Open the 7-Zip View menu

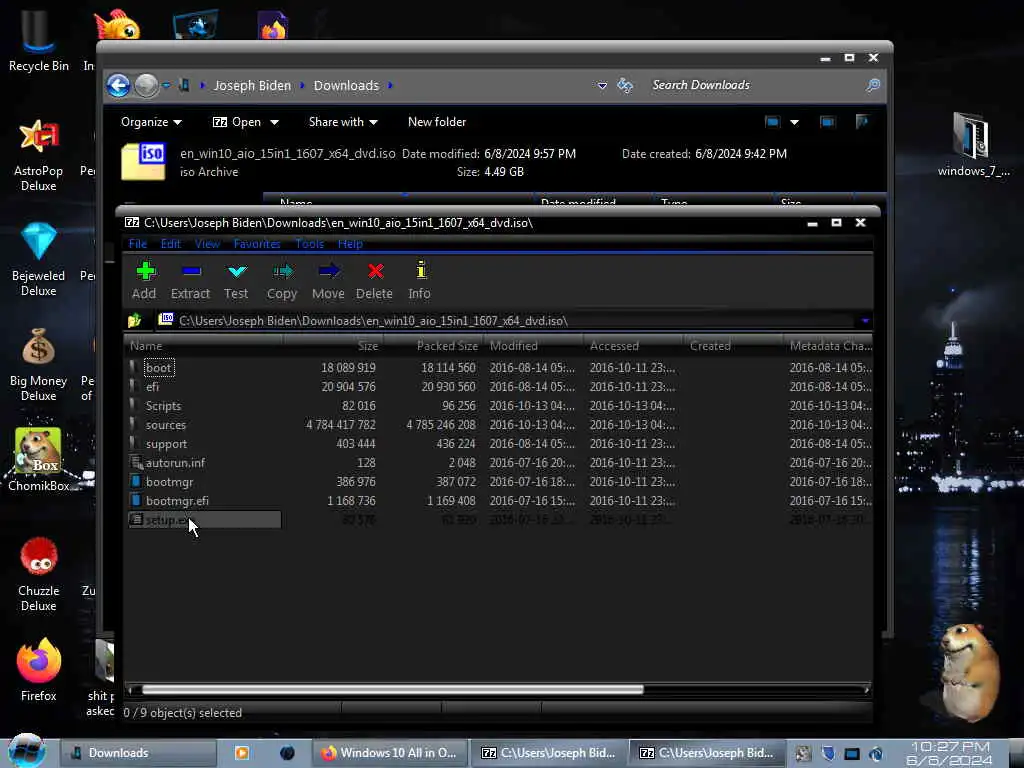[x=207, y=244]
